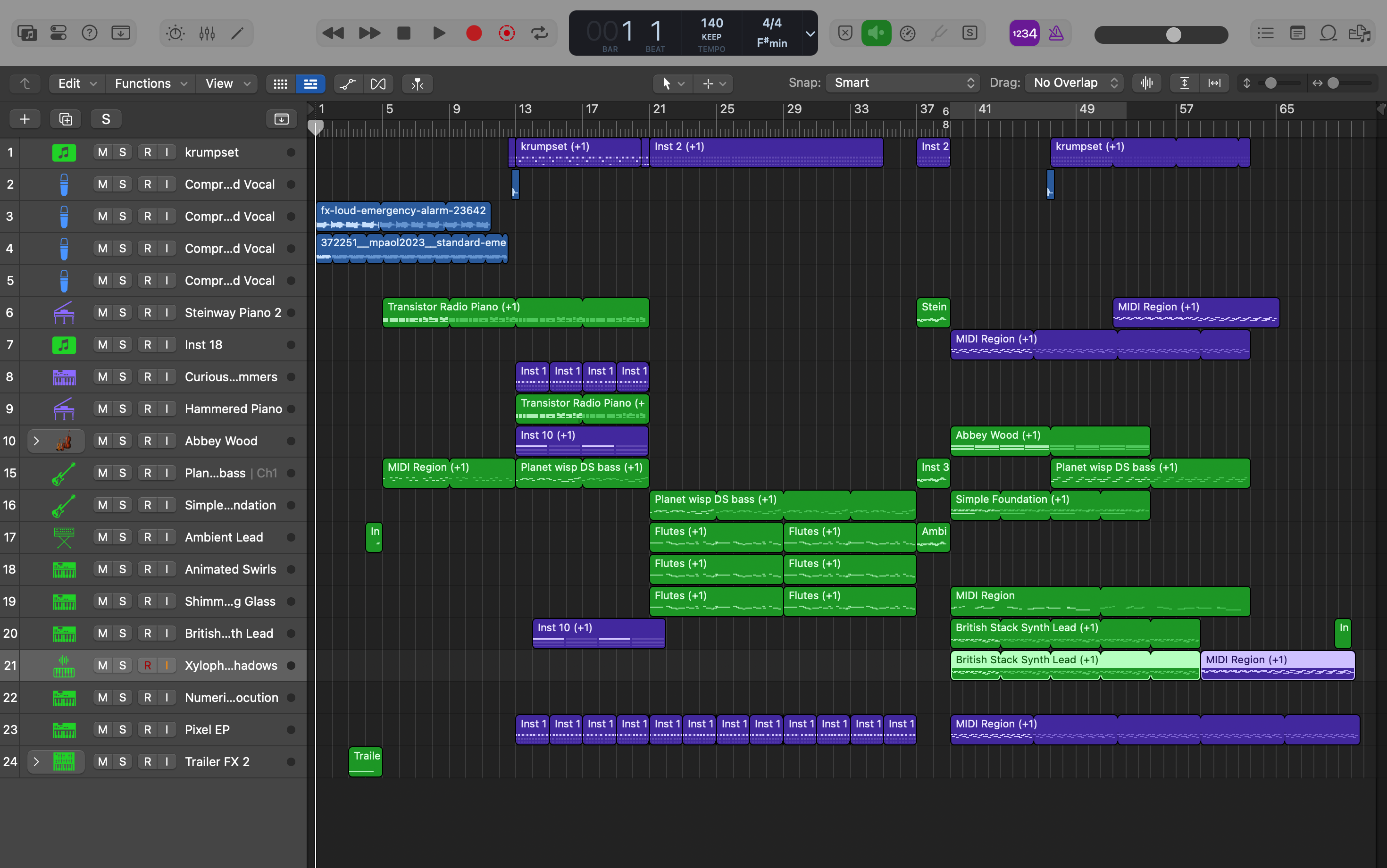The image size is (1387, 868).
Task: Show the automation view button
Action: (348, 84)
